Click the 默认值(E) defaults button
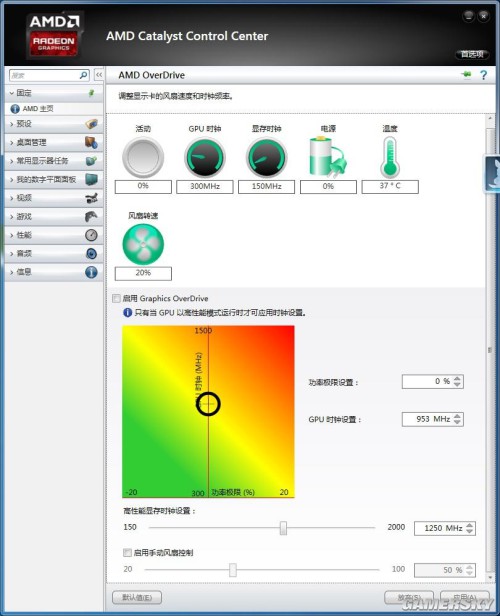 137,598
